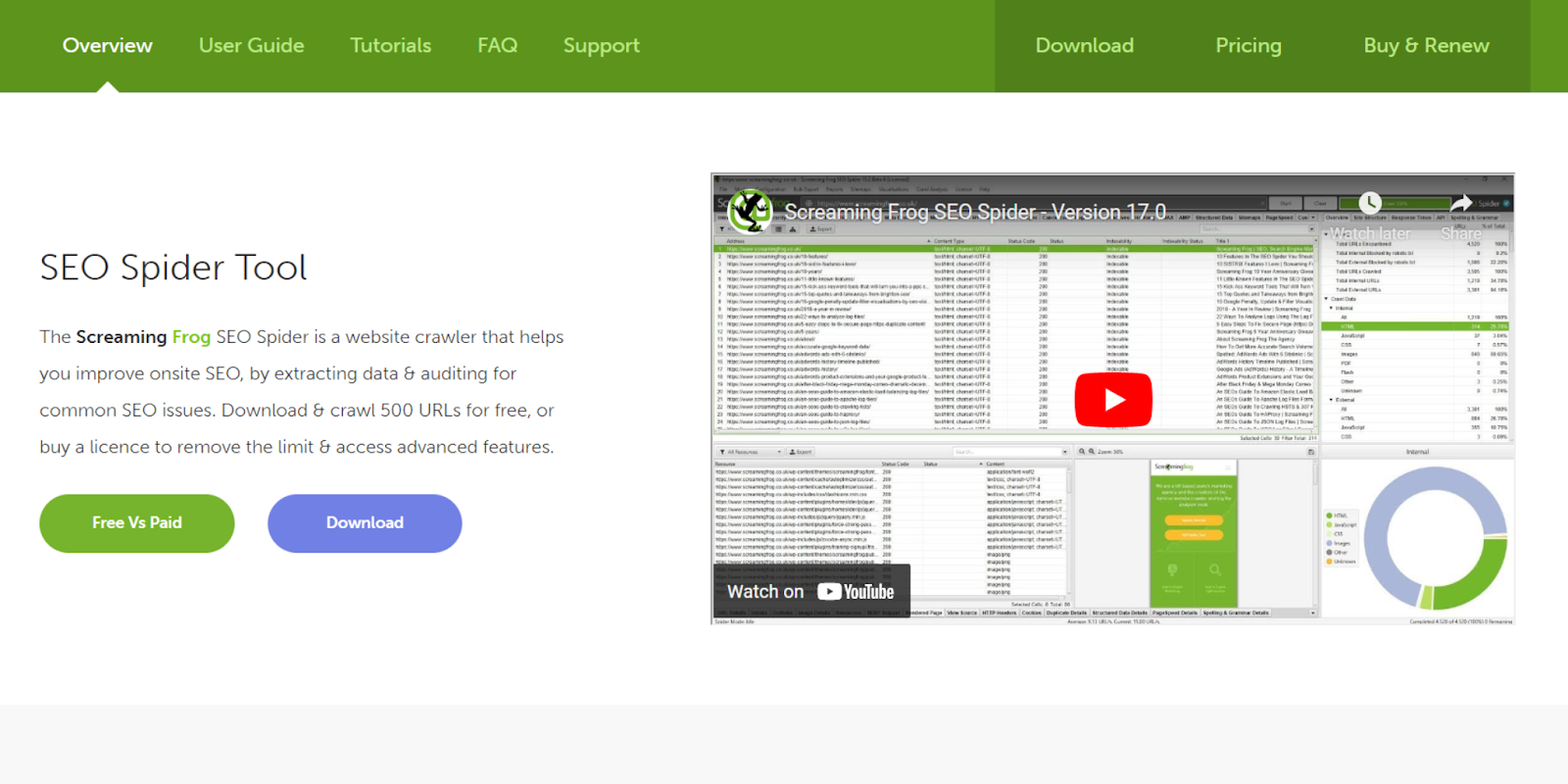Click the bold Screaming Frog text in paragraph
The height and width of the screenshot is (784, 1568).
click(x=143, y=337)
